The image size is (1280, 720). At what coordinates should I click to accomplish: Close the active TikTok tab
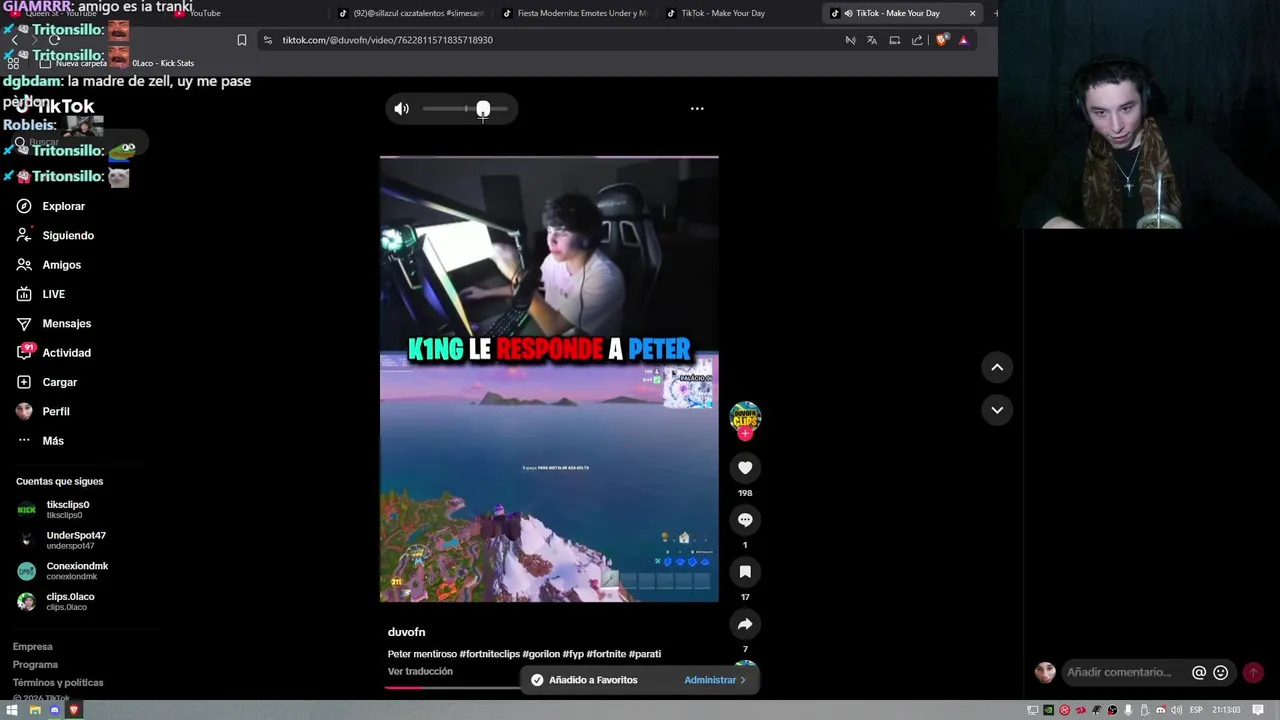[972, 13]
